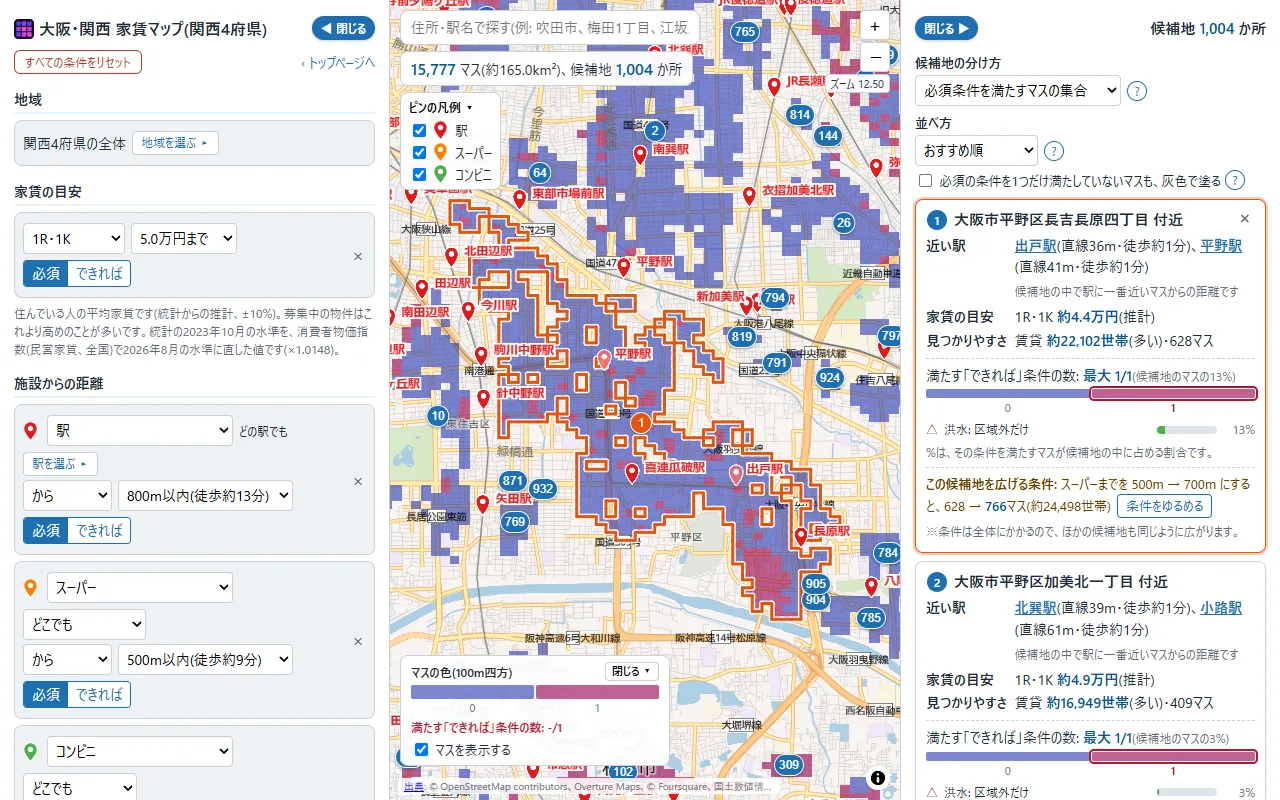Click the 出典 attribution link on map
This screenshot has height=800, width=1280.
[x=412, y=787]
